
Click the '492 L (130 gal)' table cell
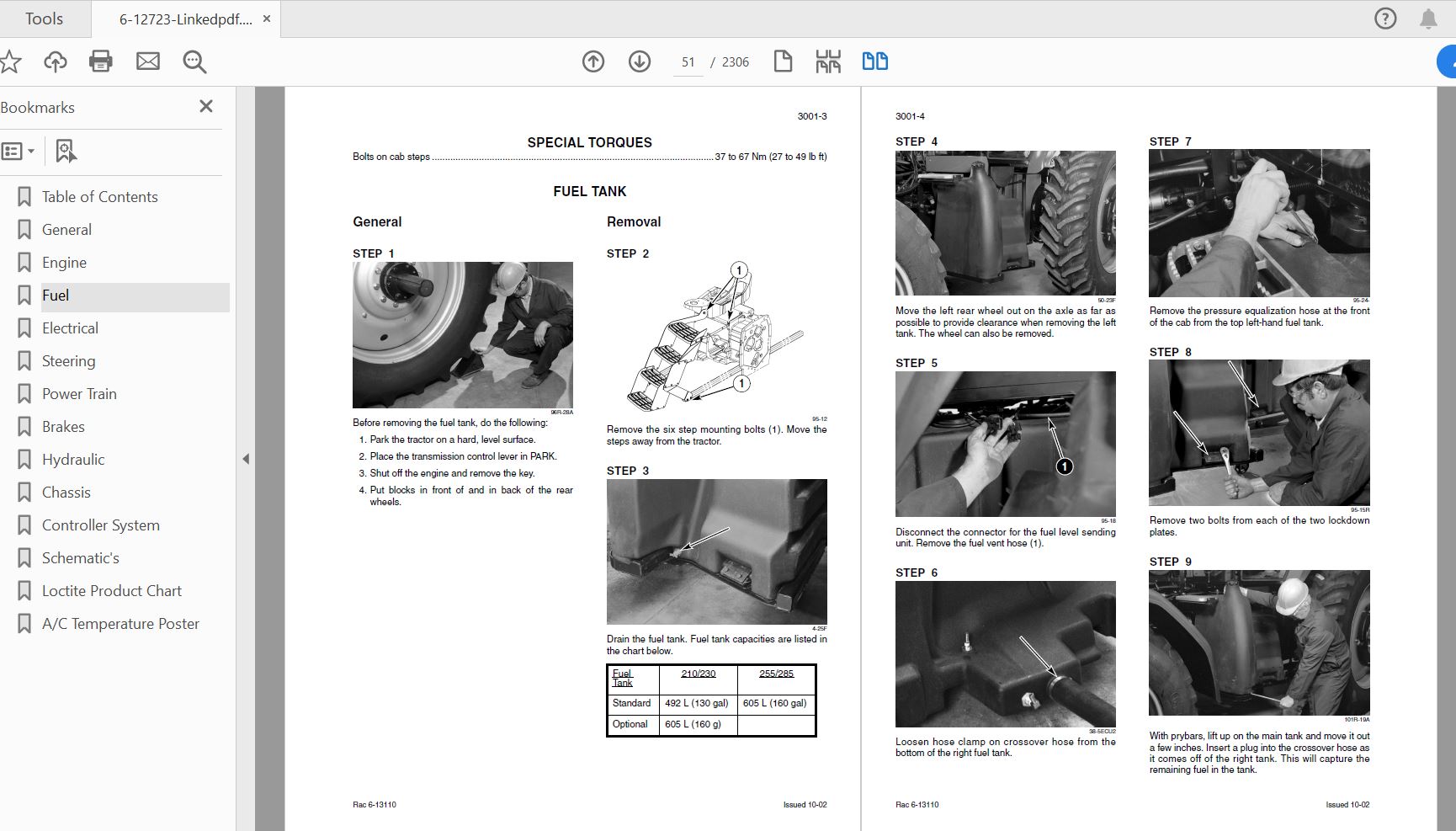coord(697,703)
